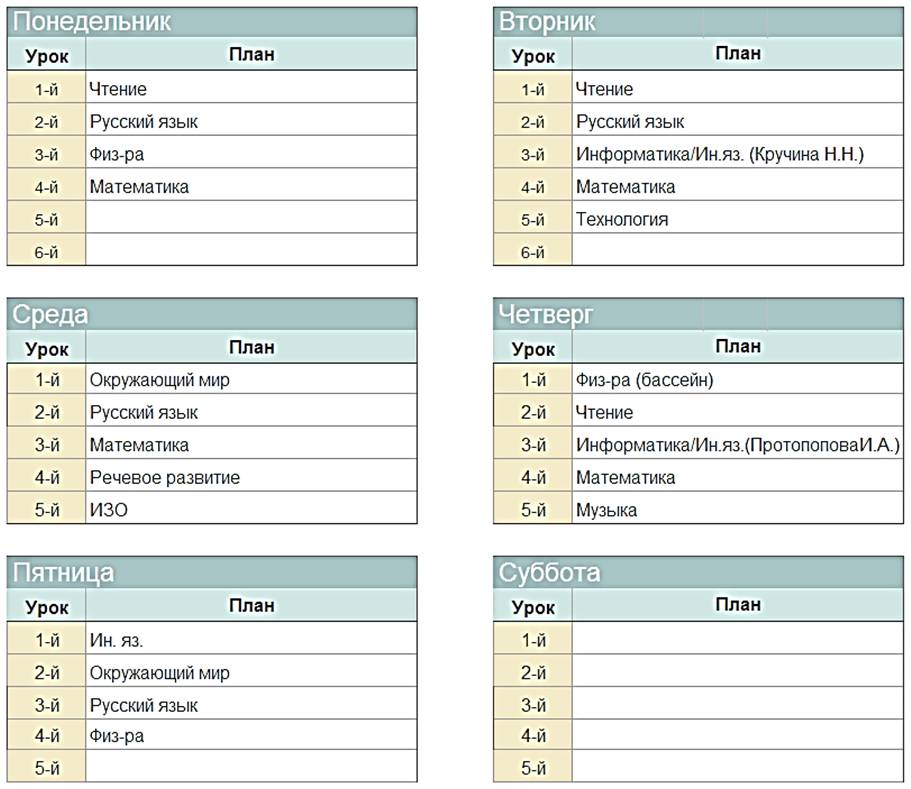This screenshot has width=911, height=789.
Task: Click the empty 5th lesson cell on Monday
Action: [x=251, y=218]
